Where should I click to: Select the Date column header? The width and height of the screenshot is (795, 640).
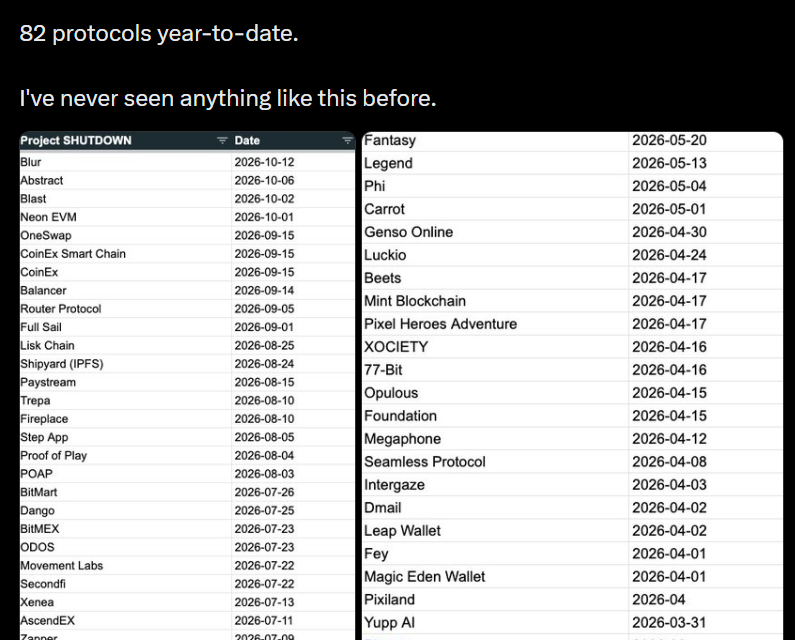coord(293,140)
